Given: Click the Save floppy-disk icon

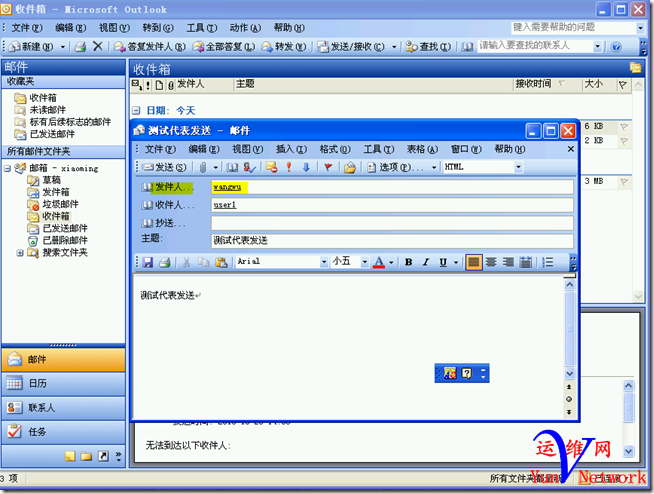Looking at the screenshot, I should [x=148, y=262].
